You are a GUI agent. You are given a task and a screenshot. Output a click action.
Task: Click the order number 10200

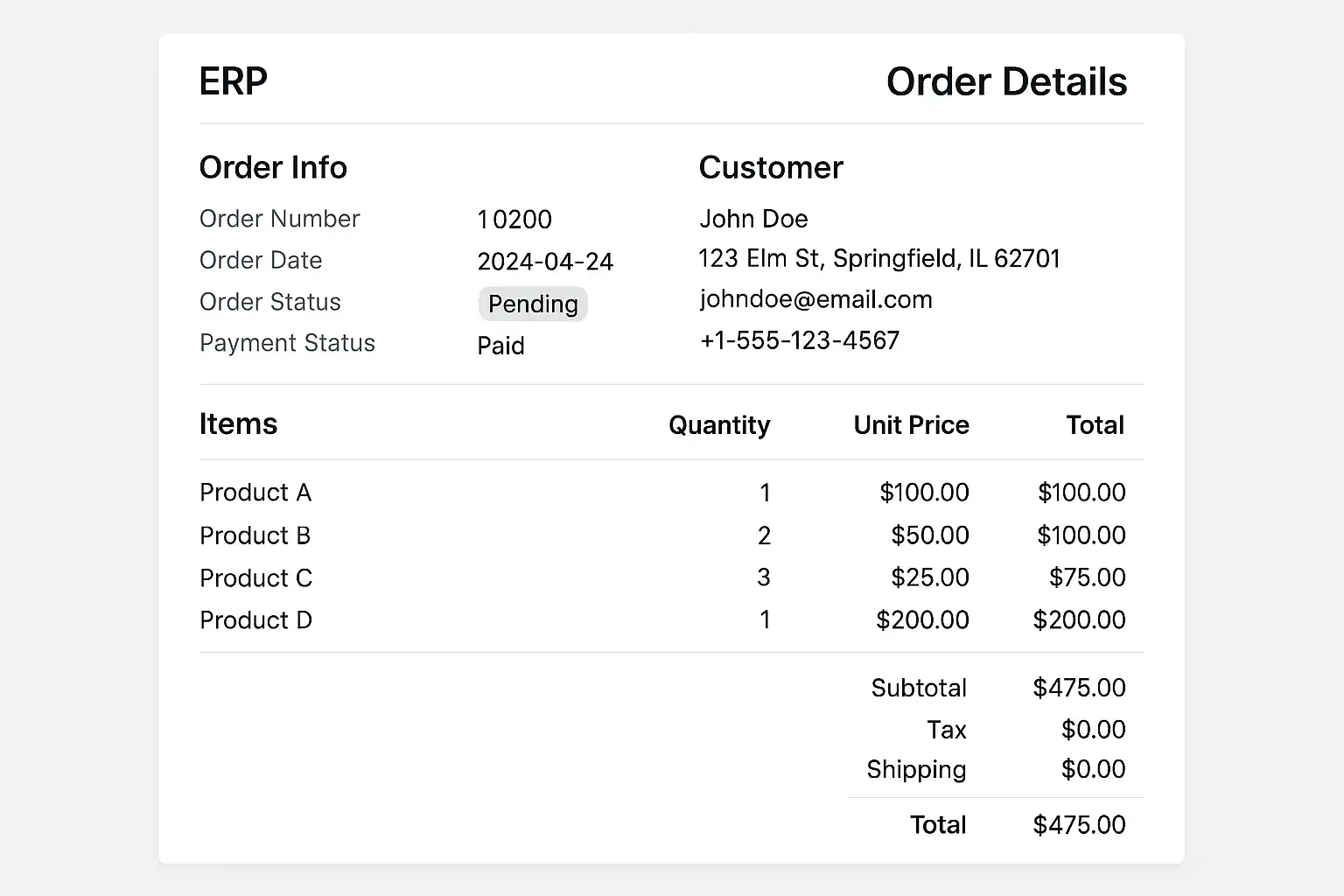point(514,220)
